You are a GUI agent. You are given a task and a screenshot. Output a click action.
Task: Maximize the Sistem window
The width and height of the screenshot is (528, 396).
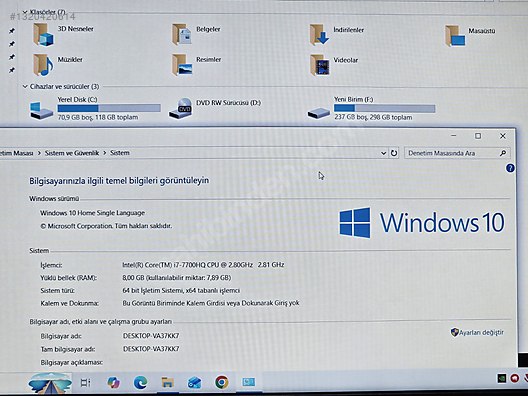coord(478,136)
